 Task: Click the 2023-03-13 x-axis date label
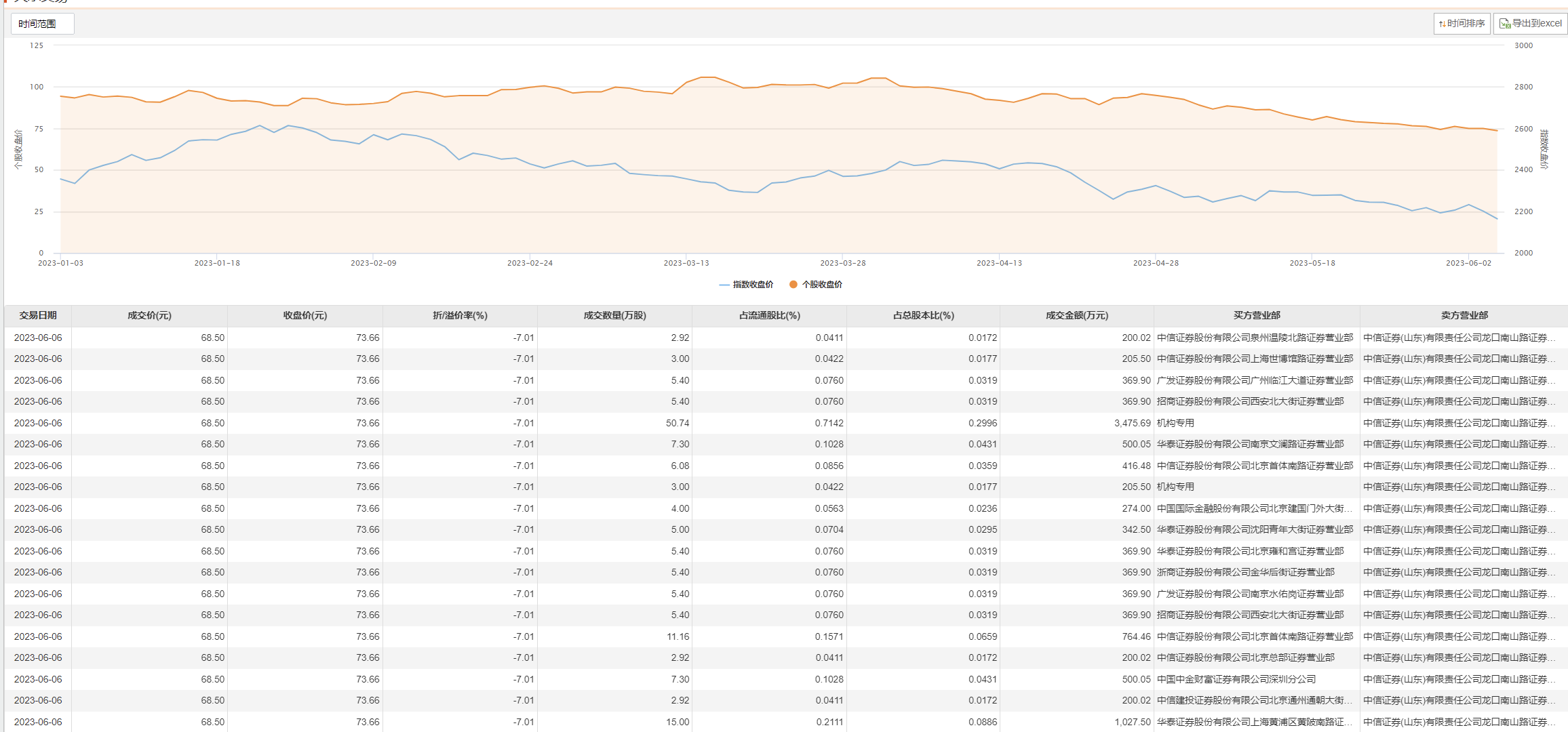point(686,263)
